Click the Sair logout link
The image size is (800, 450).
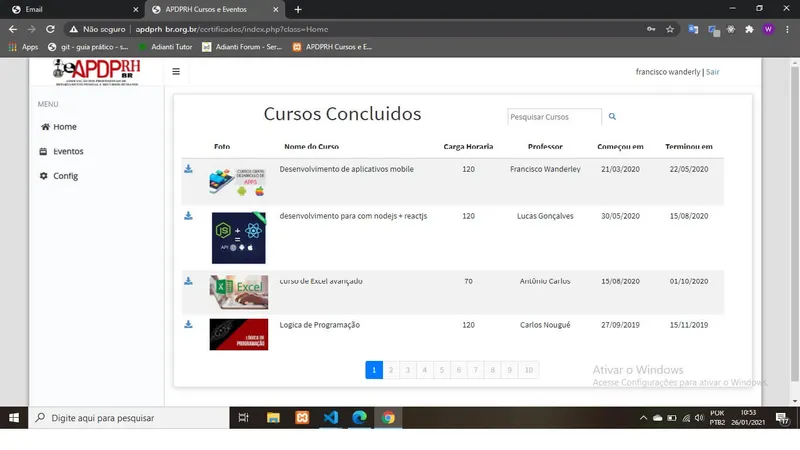pyautogui.click(x=712, y=72)
